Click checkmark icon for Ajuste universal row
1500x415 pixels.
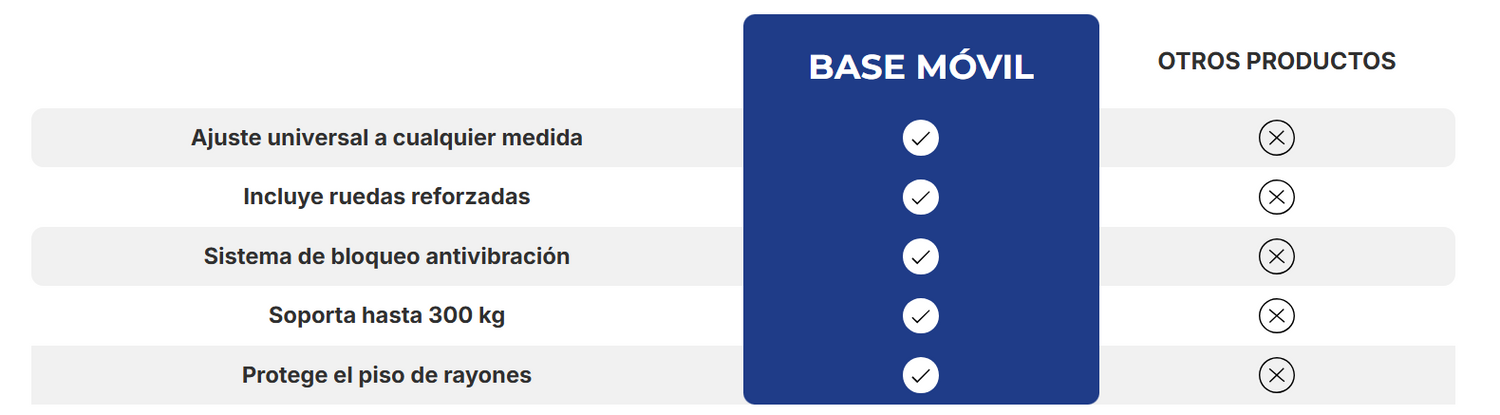pyautogui.click(x=920, y=137)
